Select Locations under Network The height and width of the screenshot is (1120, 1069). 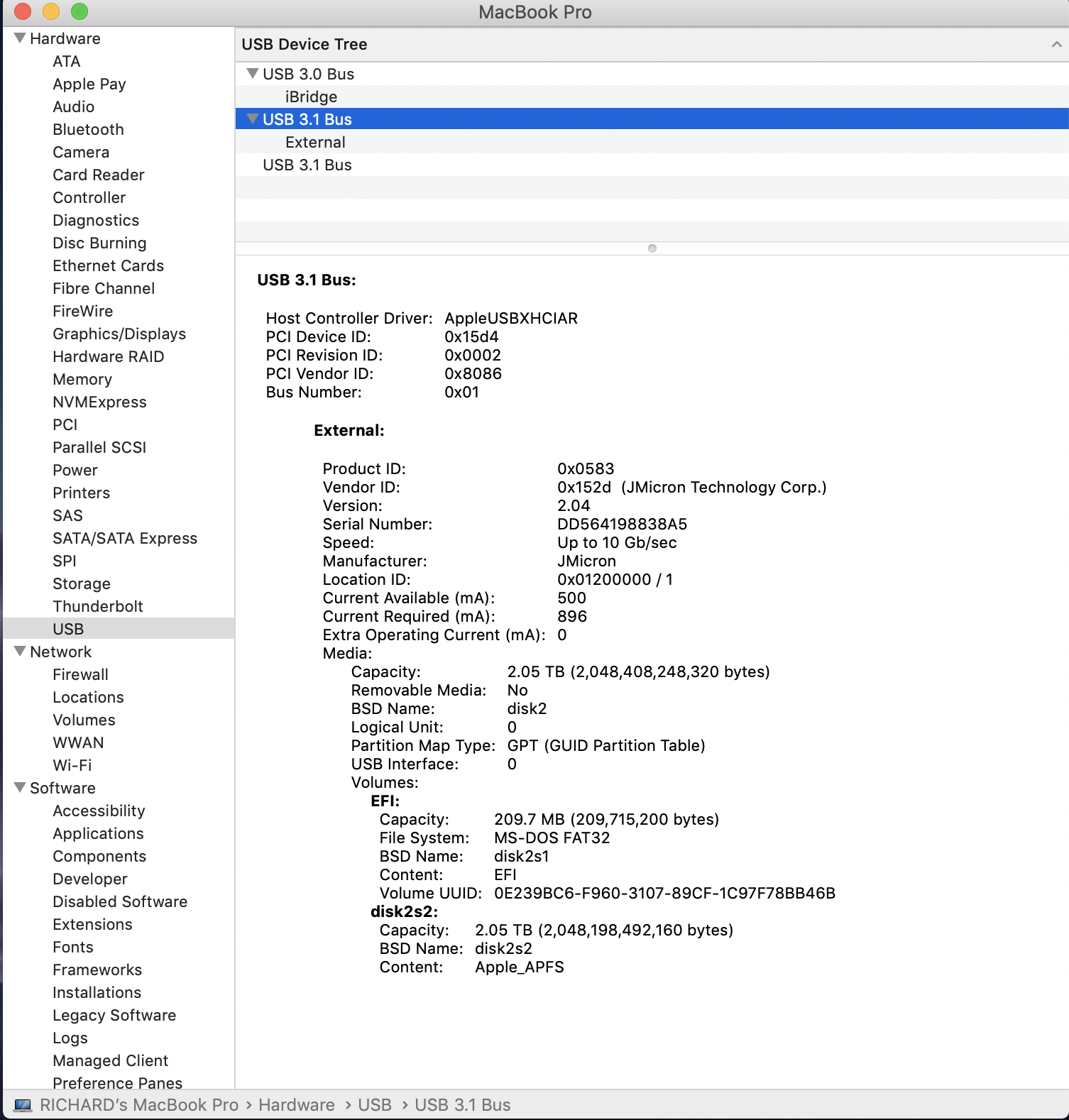point(89,697)
